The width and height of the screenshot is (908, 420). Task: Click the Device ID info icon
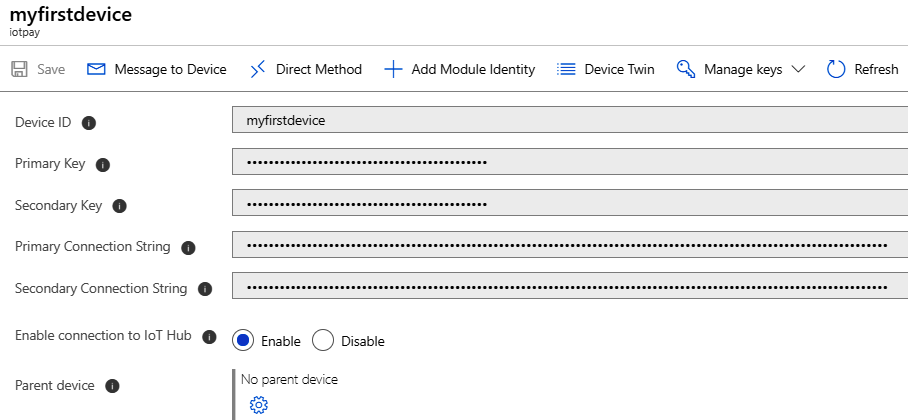click(x=89, y=123)
